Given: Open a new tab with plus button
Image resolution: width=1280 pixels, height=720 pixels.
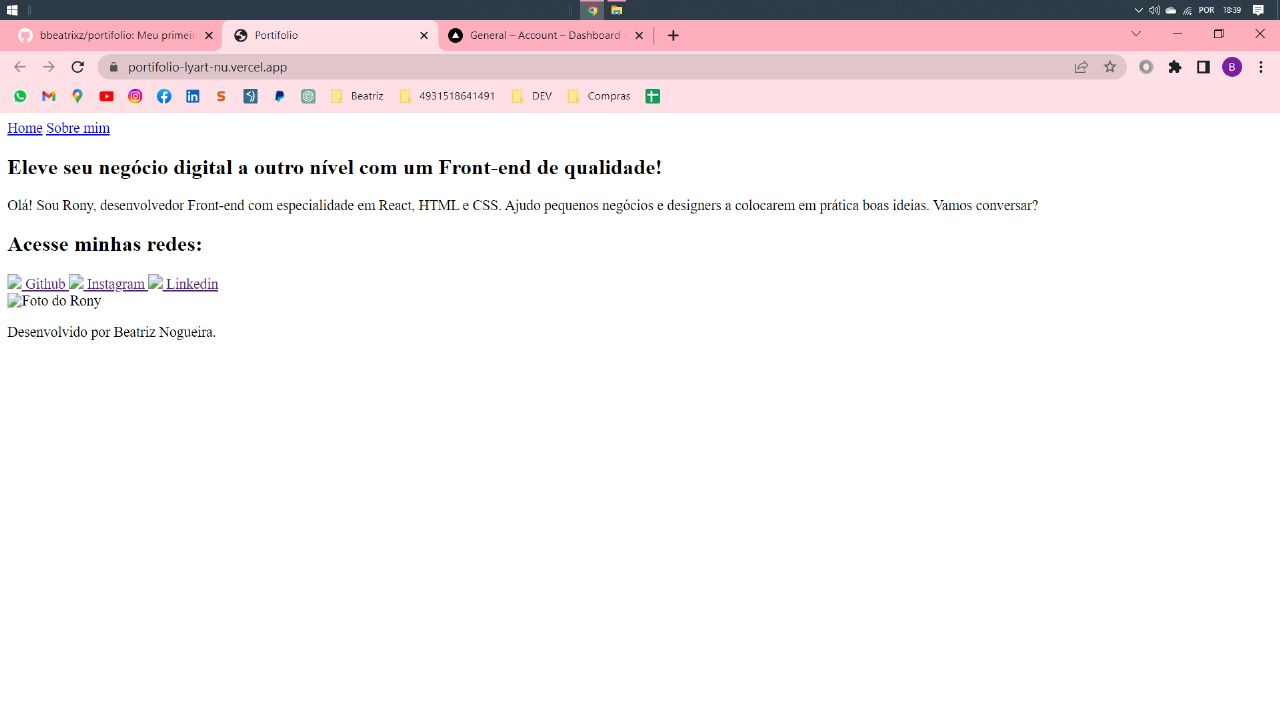Looking at the screenshot, I should point(673,35).
